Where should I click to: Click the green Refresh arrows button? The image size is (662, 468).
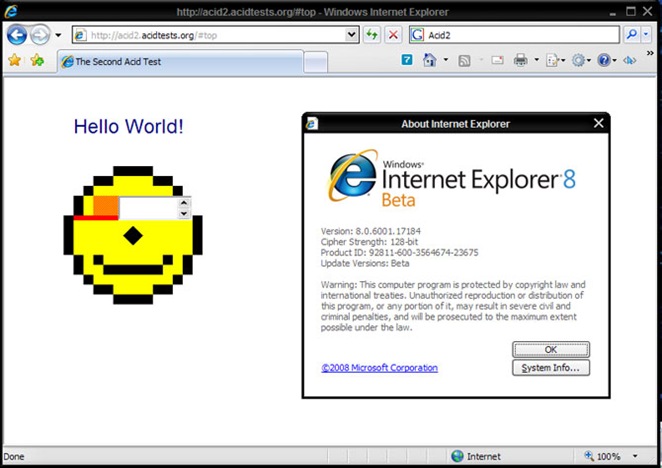[372, 35]
